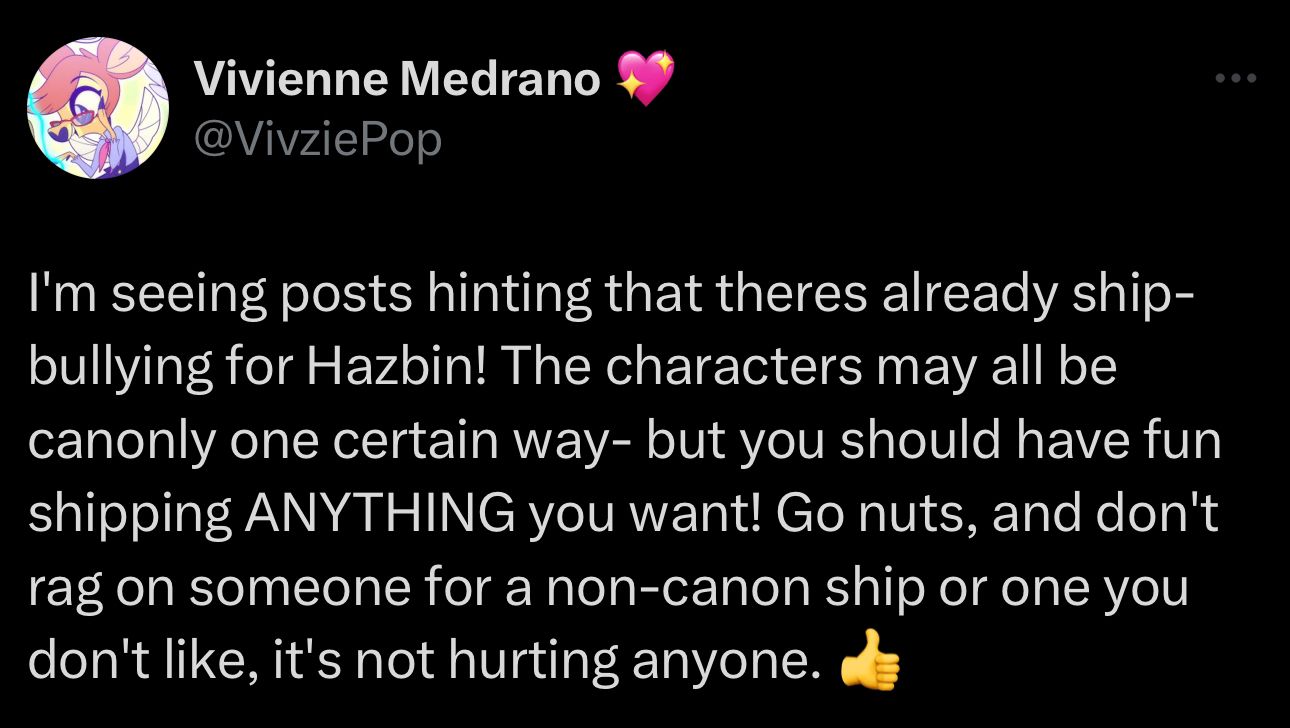Click the VivziePop profile avatar

pos(96,108)
